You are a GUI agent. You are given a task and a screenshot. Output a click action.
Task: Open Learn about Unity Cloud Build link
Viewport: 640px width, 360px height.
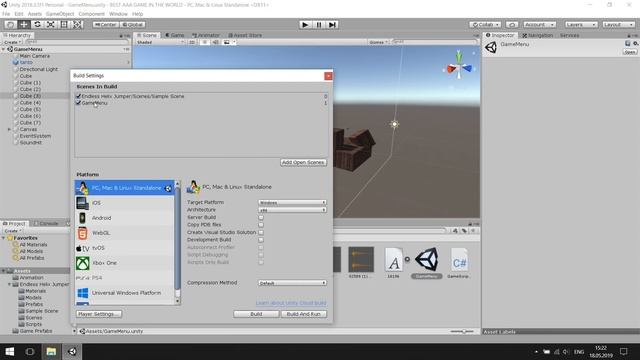(291, 303)
